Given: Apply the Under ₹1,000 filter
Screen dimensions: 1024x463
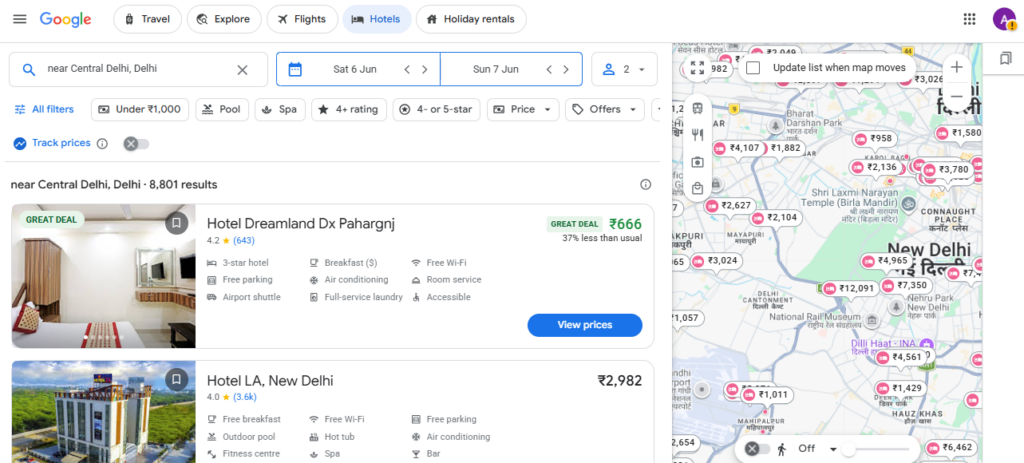Looking at the screenshot, I should coord(140,110).
